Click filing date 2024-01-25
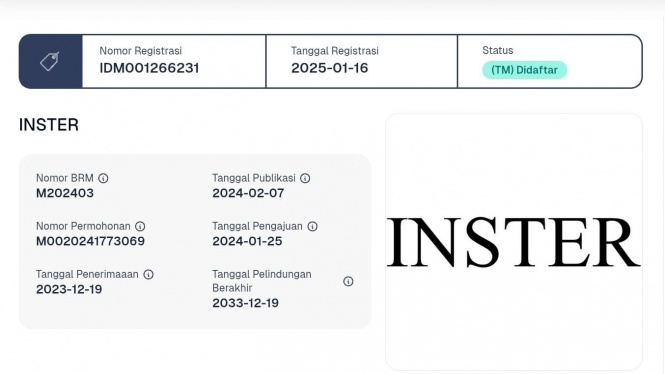 [247, 241]
